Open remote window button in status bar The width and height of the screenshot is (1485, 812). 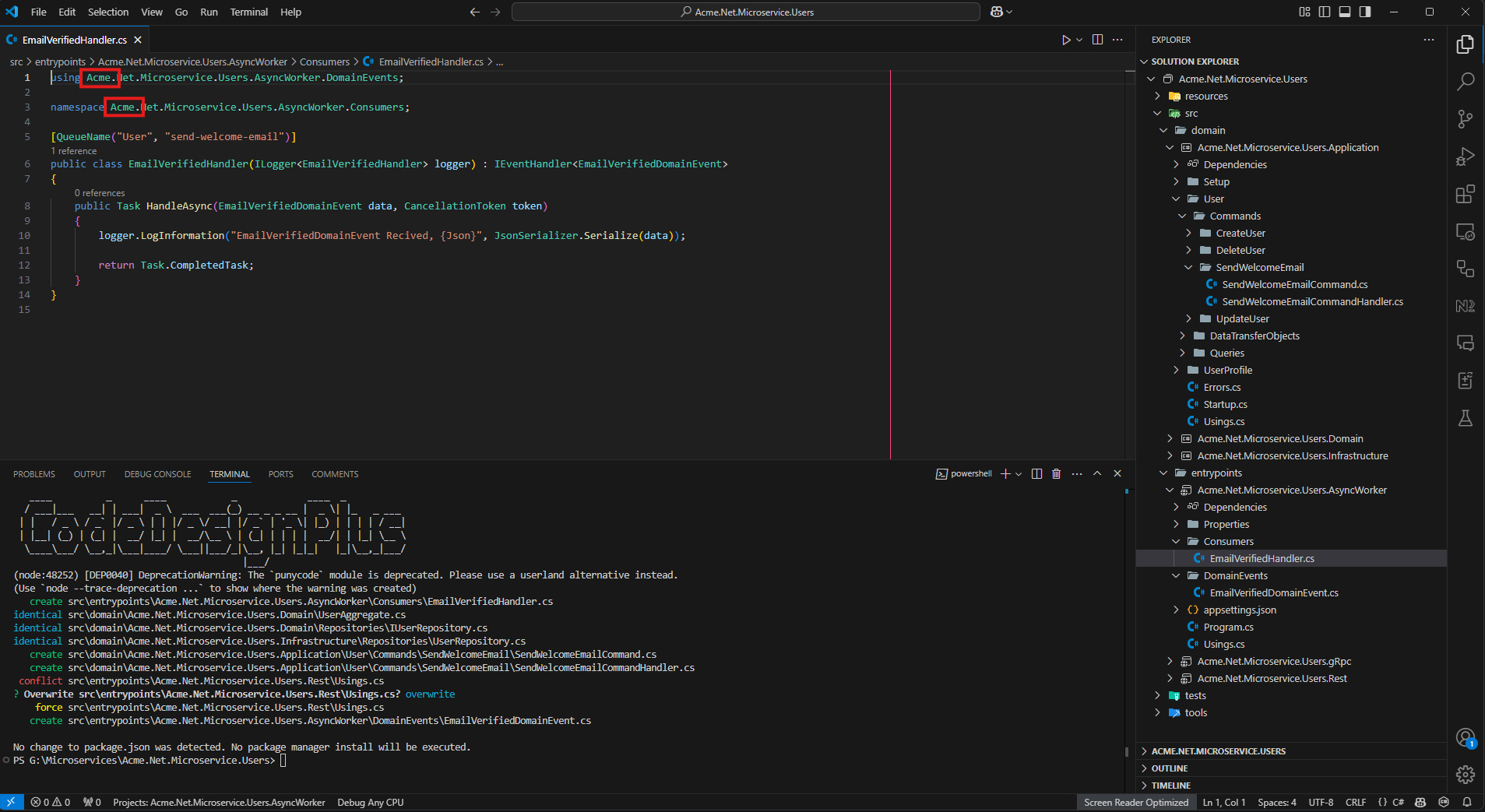11,802
